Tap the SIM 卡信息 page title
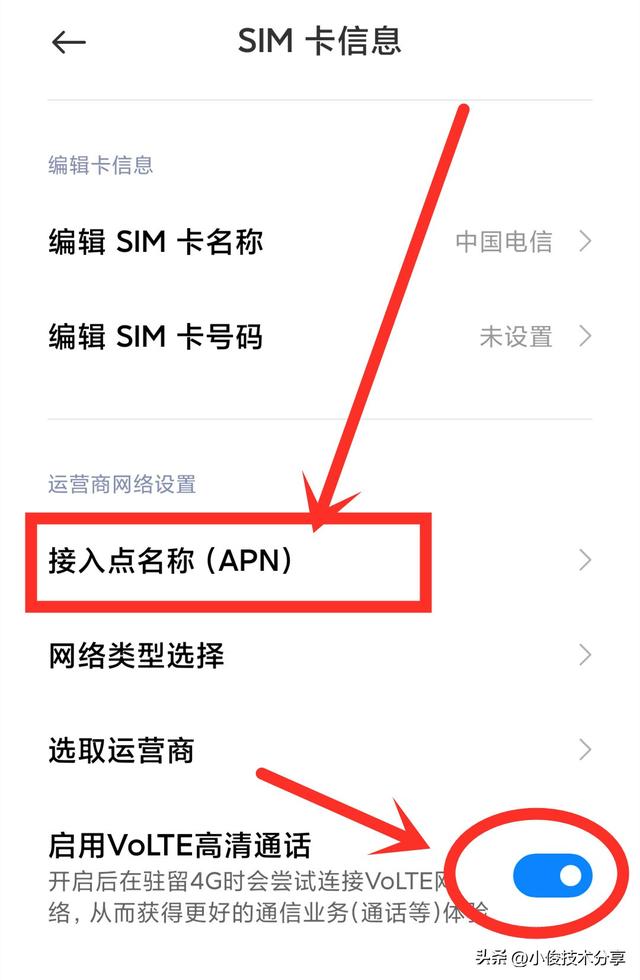Viewport: 640px width, 980px height. pyautogui.click(x=319, y=41)
